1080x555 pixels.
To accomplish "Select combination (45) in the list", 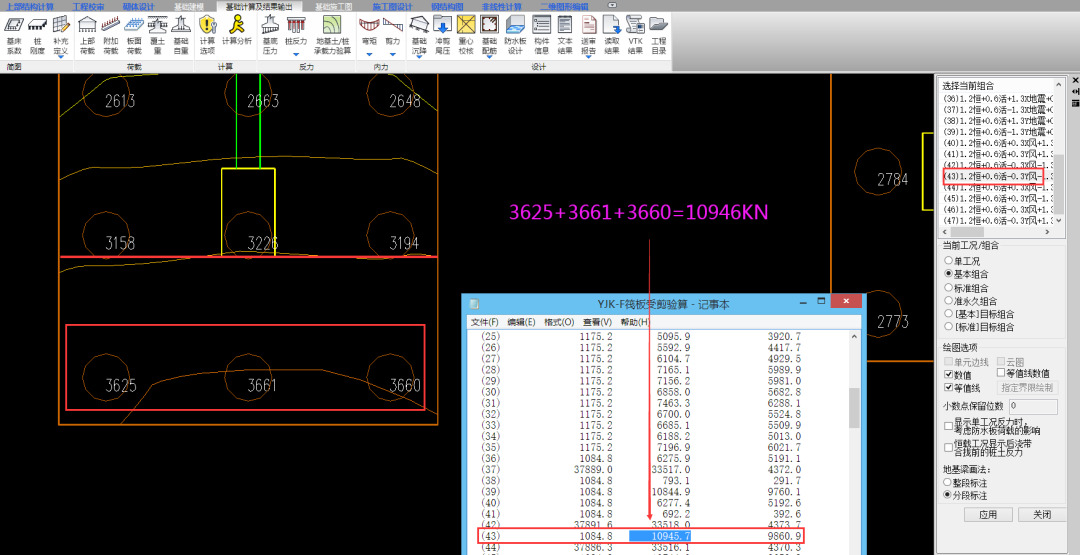I will point(998,199).
